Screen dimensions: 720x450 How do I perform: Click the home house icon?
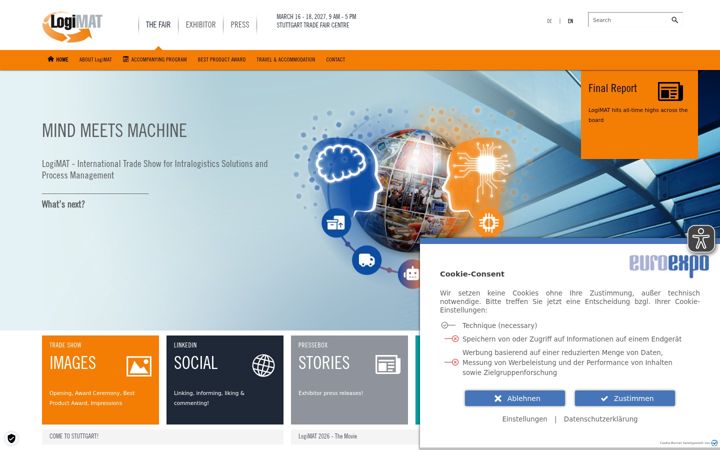51,59
